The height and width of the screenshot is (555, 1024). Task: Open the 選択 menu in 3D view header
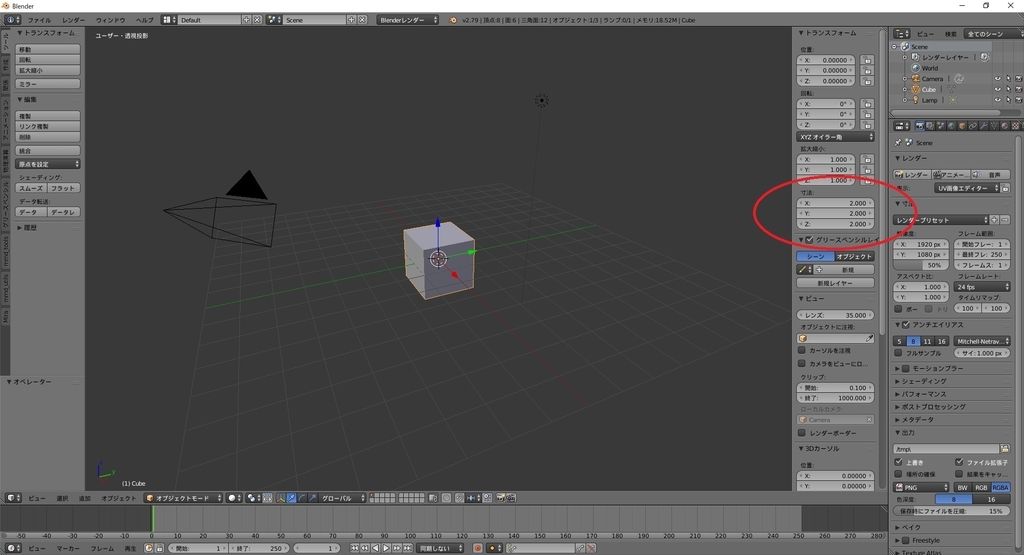pos(62,498)
